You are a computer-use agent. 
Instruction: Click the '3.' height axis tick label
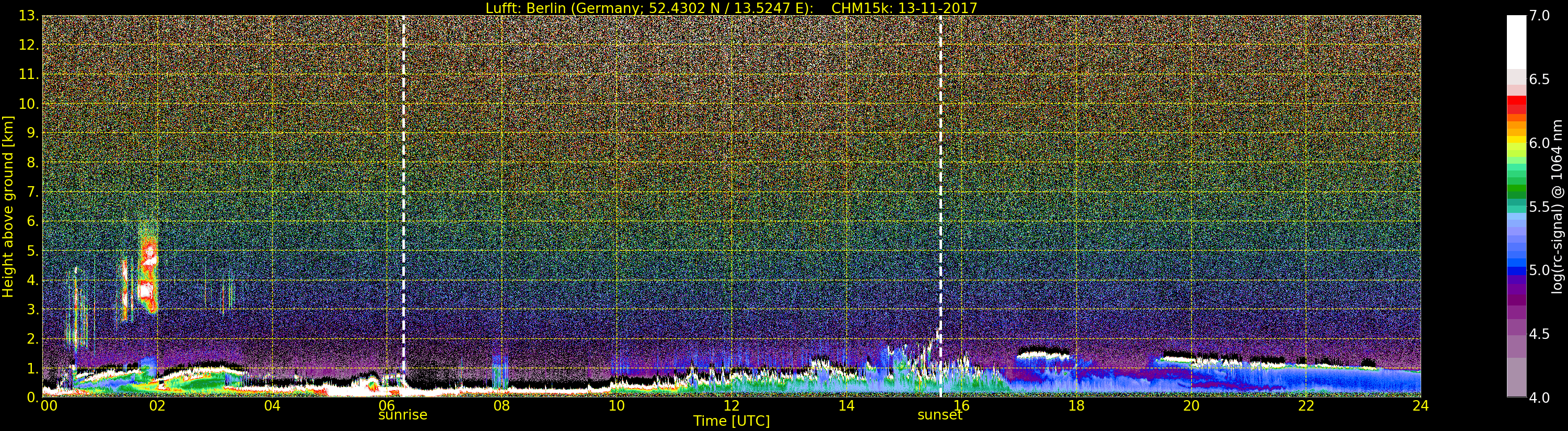pyautogui.click(x=33, y=310)
